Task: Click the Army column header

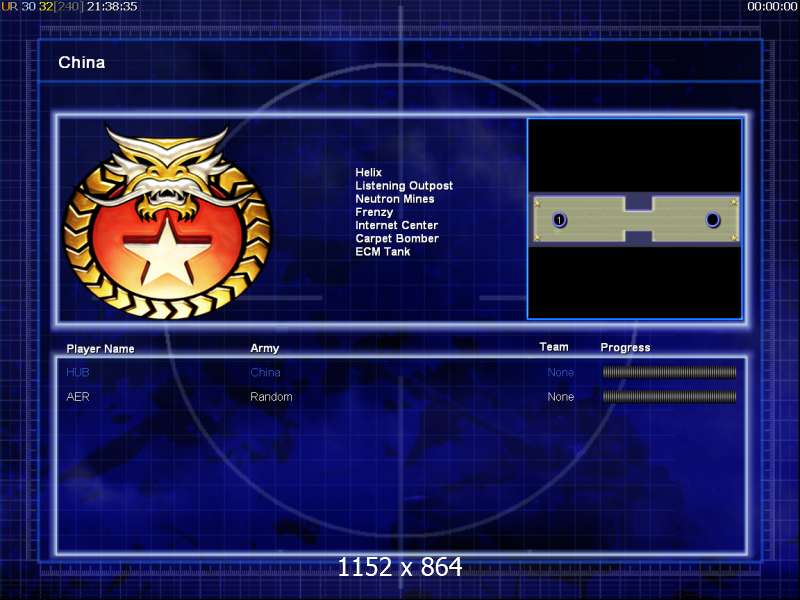Action: (265, 348)
